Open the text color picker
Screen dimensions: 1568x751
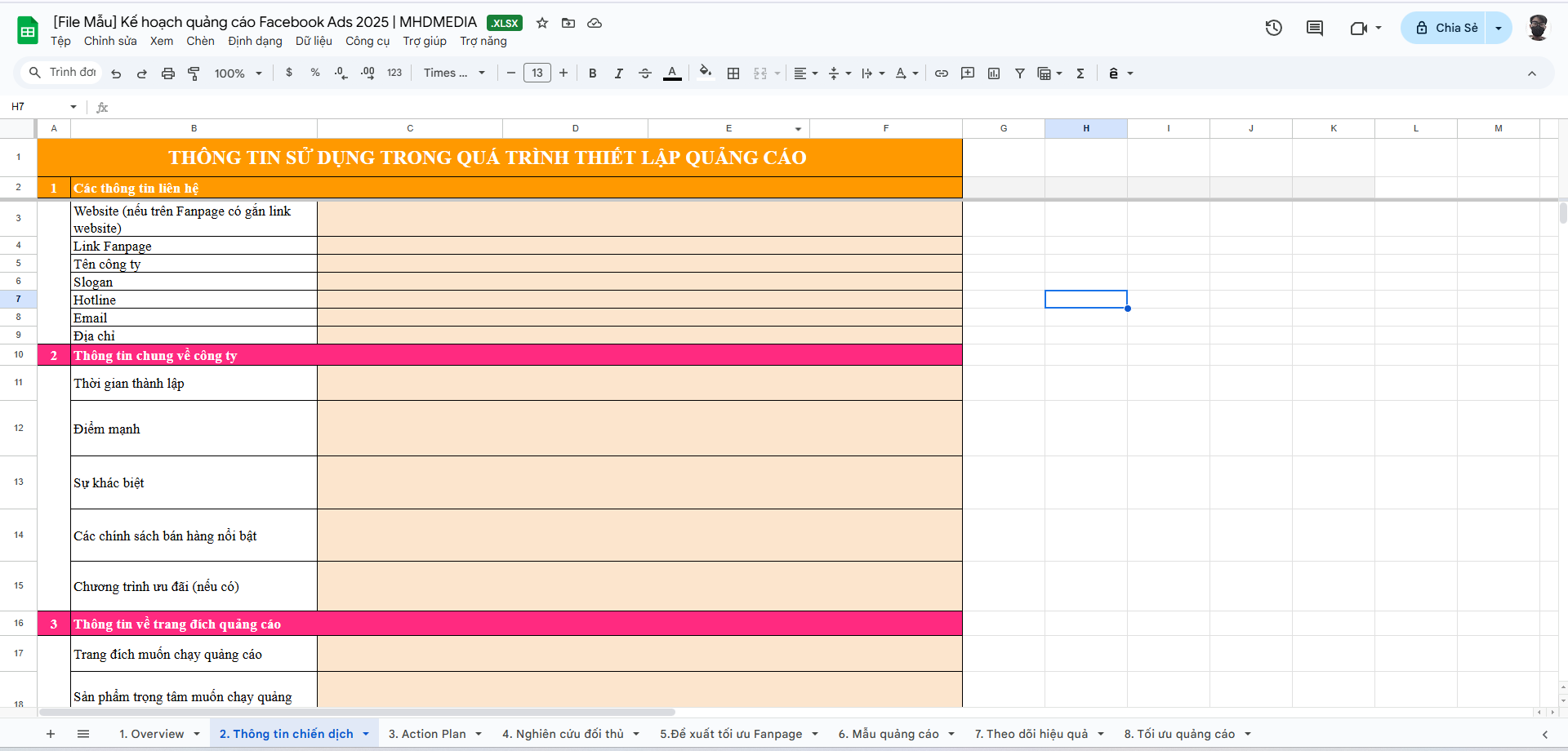[x=672, y=73]
